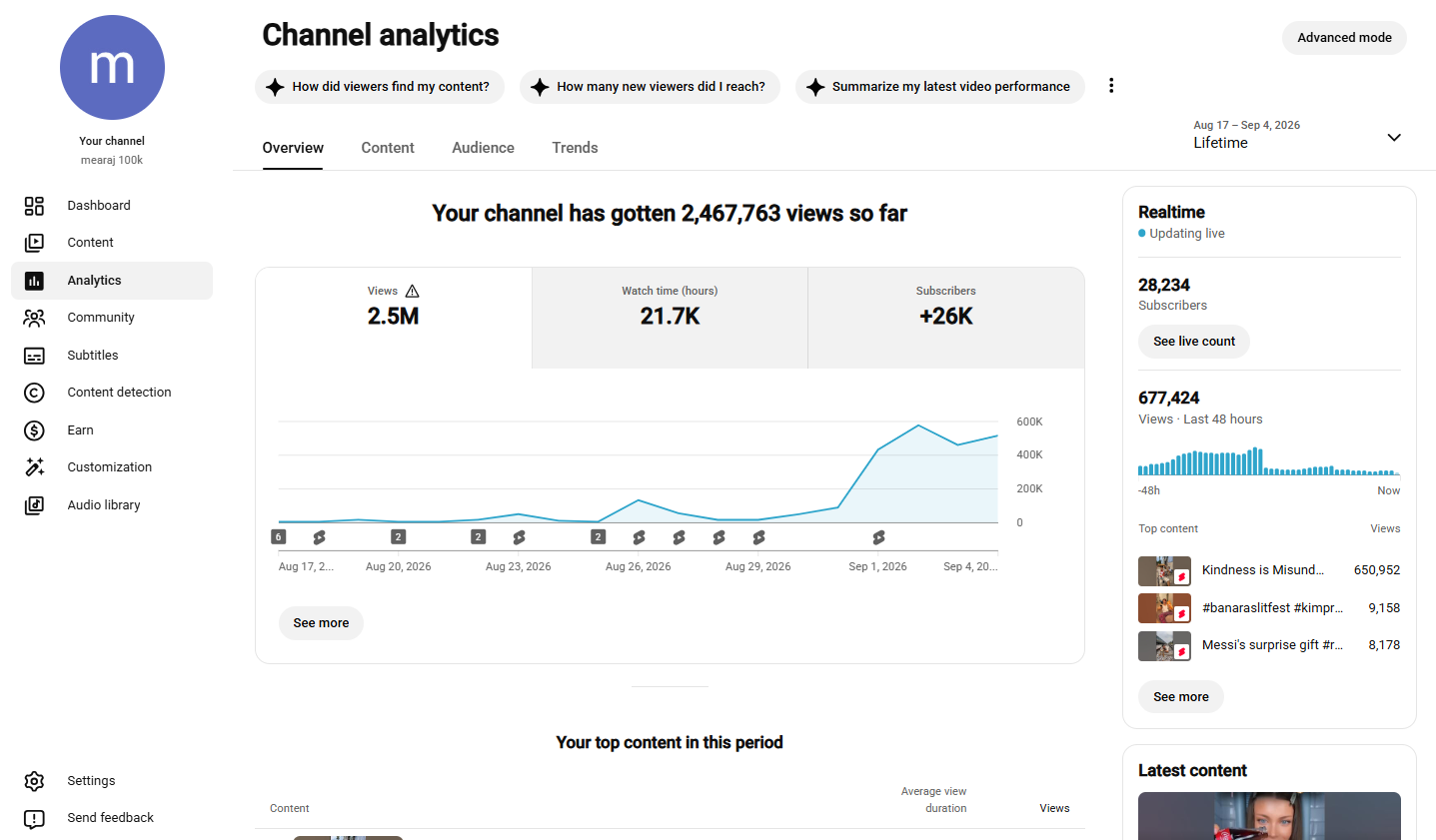
Task: Open the Audience tab
Action: click(483, 148)
